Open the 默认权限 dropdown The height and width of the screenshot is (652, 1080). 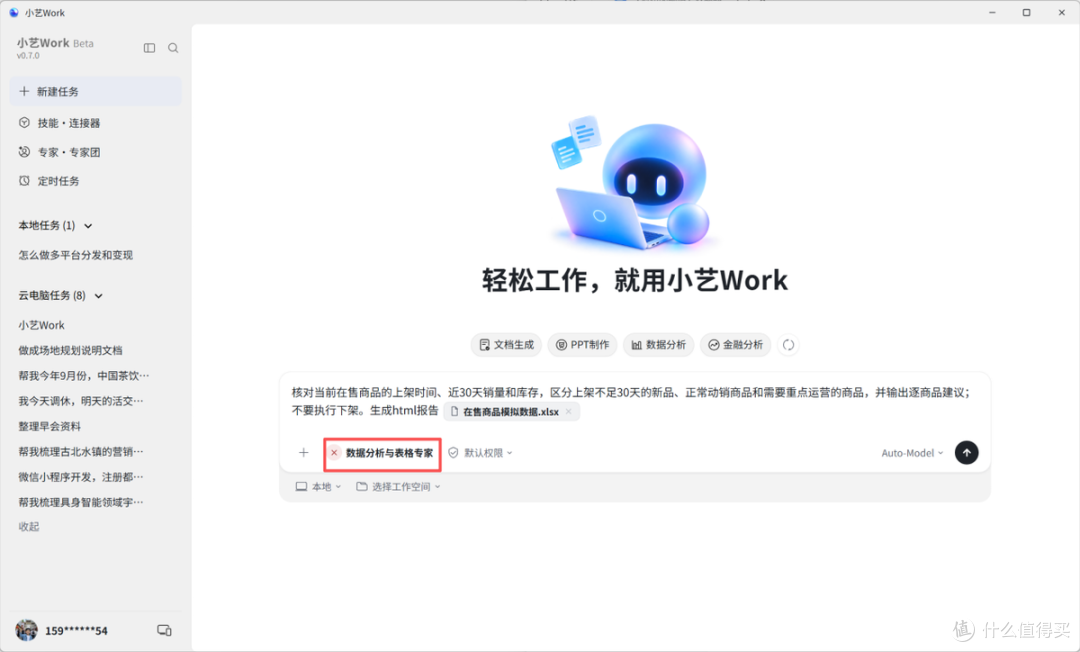(480, 453)
